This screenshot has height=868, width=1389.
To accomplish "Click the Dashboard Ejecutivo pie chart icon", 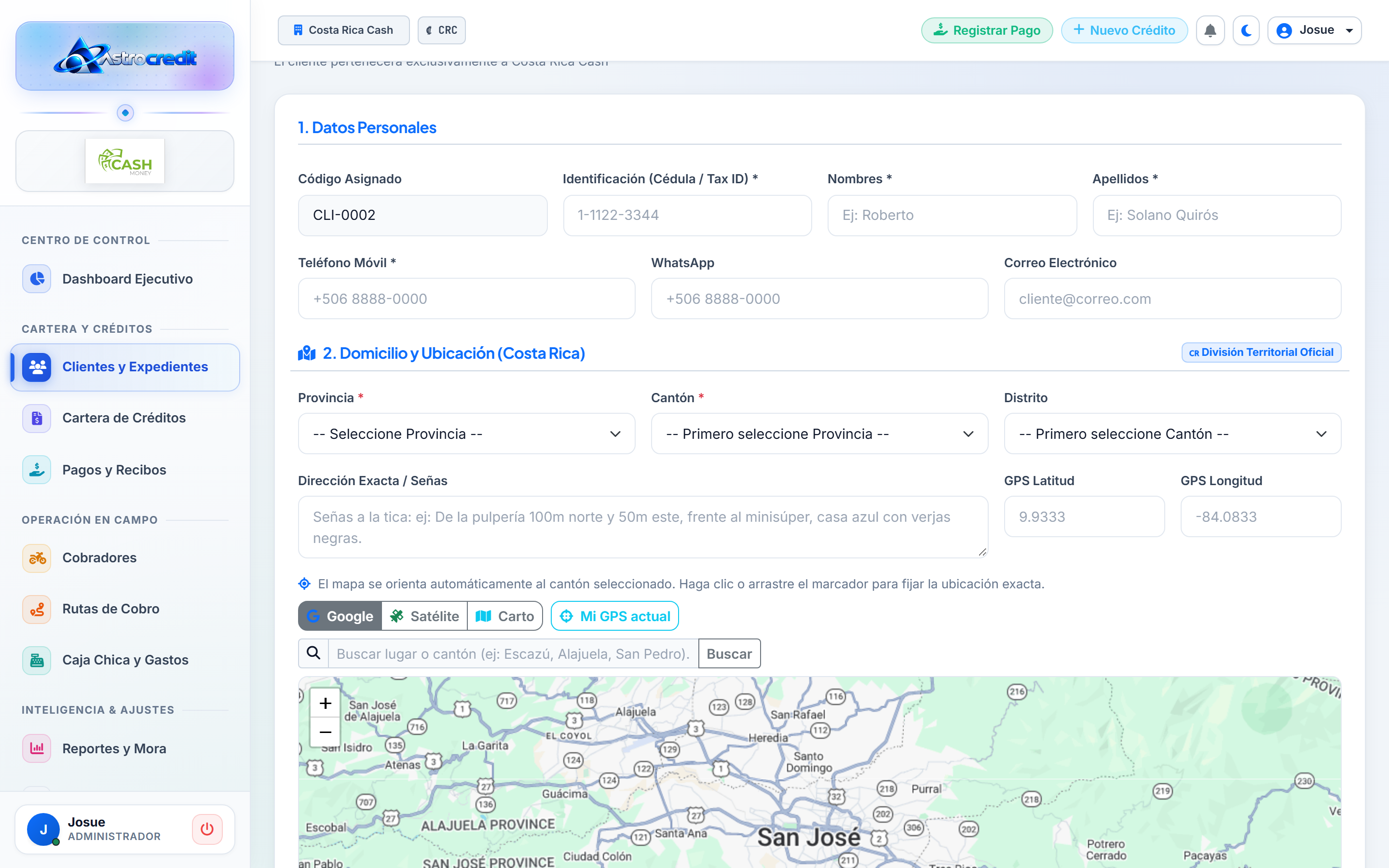I will click(37, 279).
